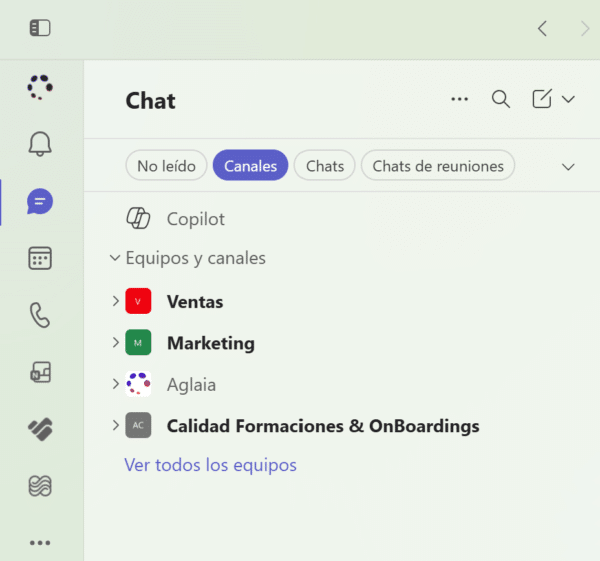This screenshot has width=600, height=561.
Task: Open the Ventas team name
Action: tap(195, 302)
